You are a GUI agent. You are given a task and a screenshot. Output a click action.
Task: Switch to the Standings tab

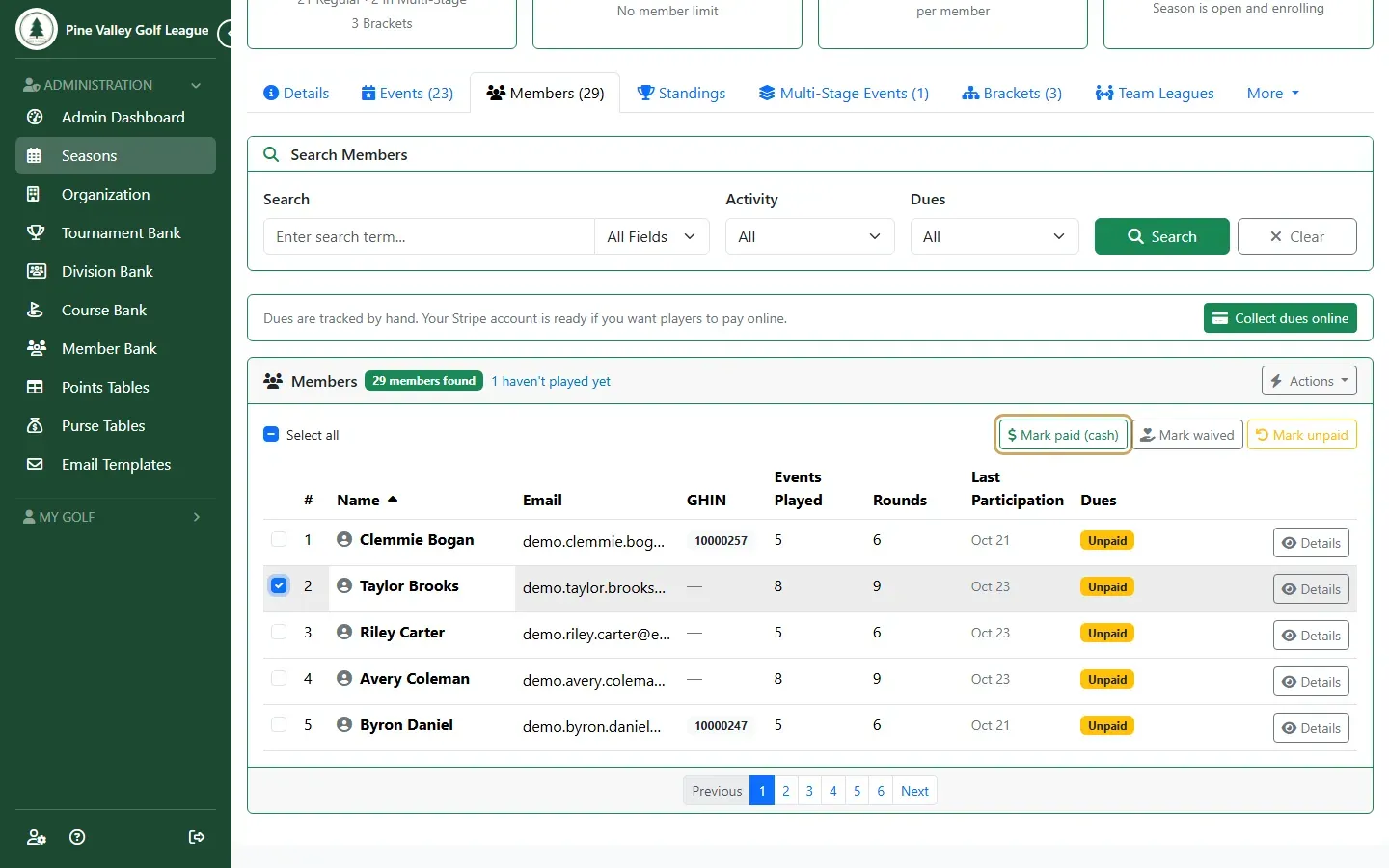(x=681, y=94)
